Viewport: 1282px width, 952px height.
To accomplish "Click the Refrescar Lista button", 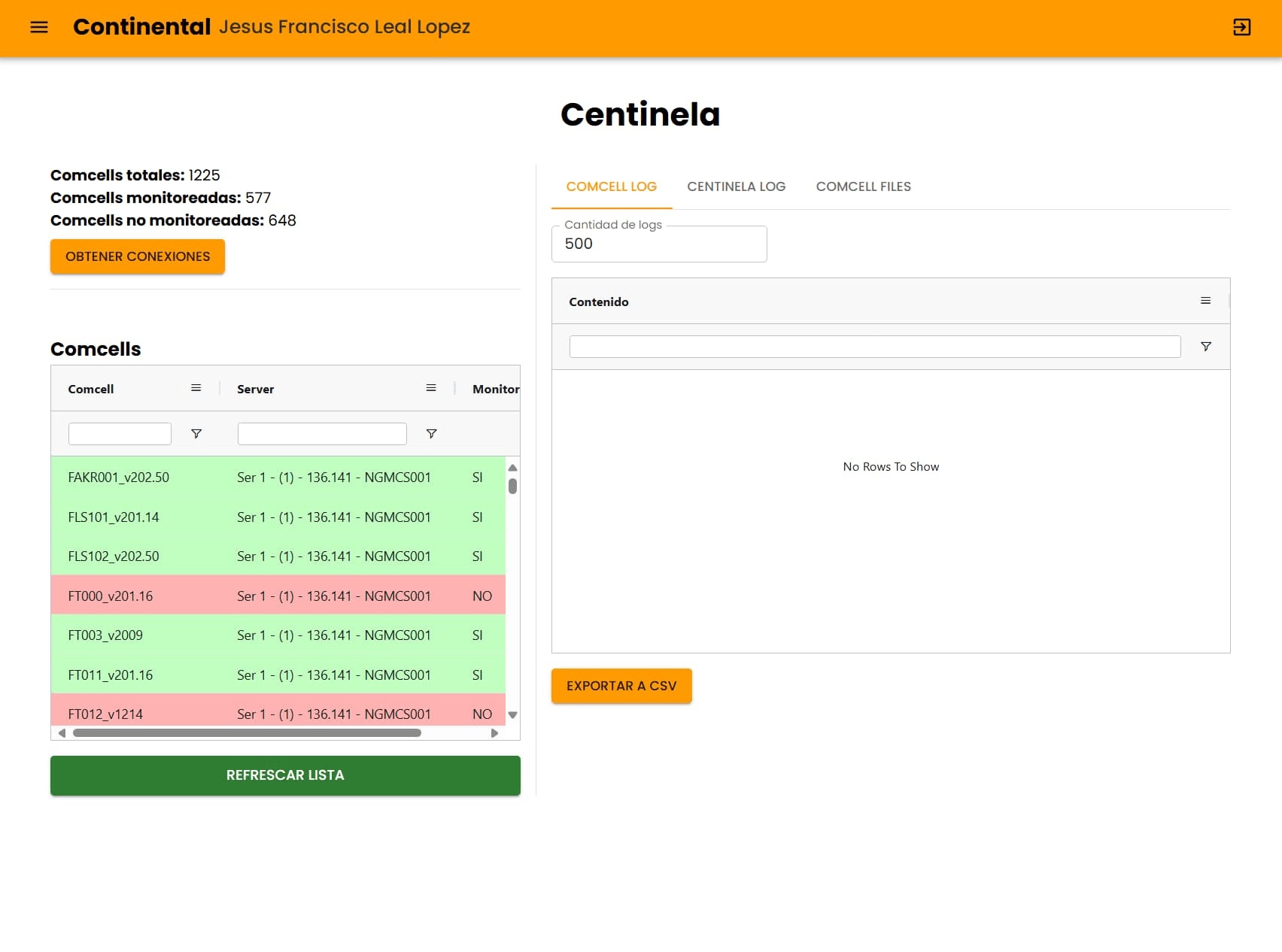I will (x=285, y=775).
